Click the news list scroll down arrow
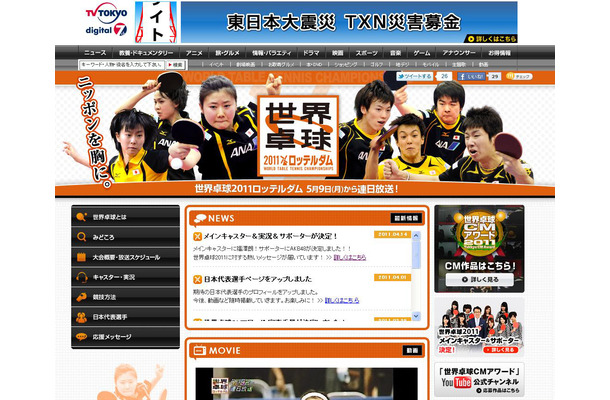 click(416, 316)
